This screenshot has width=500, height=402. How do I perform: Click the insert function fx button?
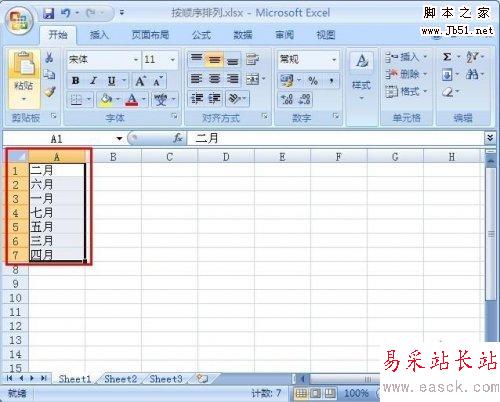178,138
